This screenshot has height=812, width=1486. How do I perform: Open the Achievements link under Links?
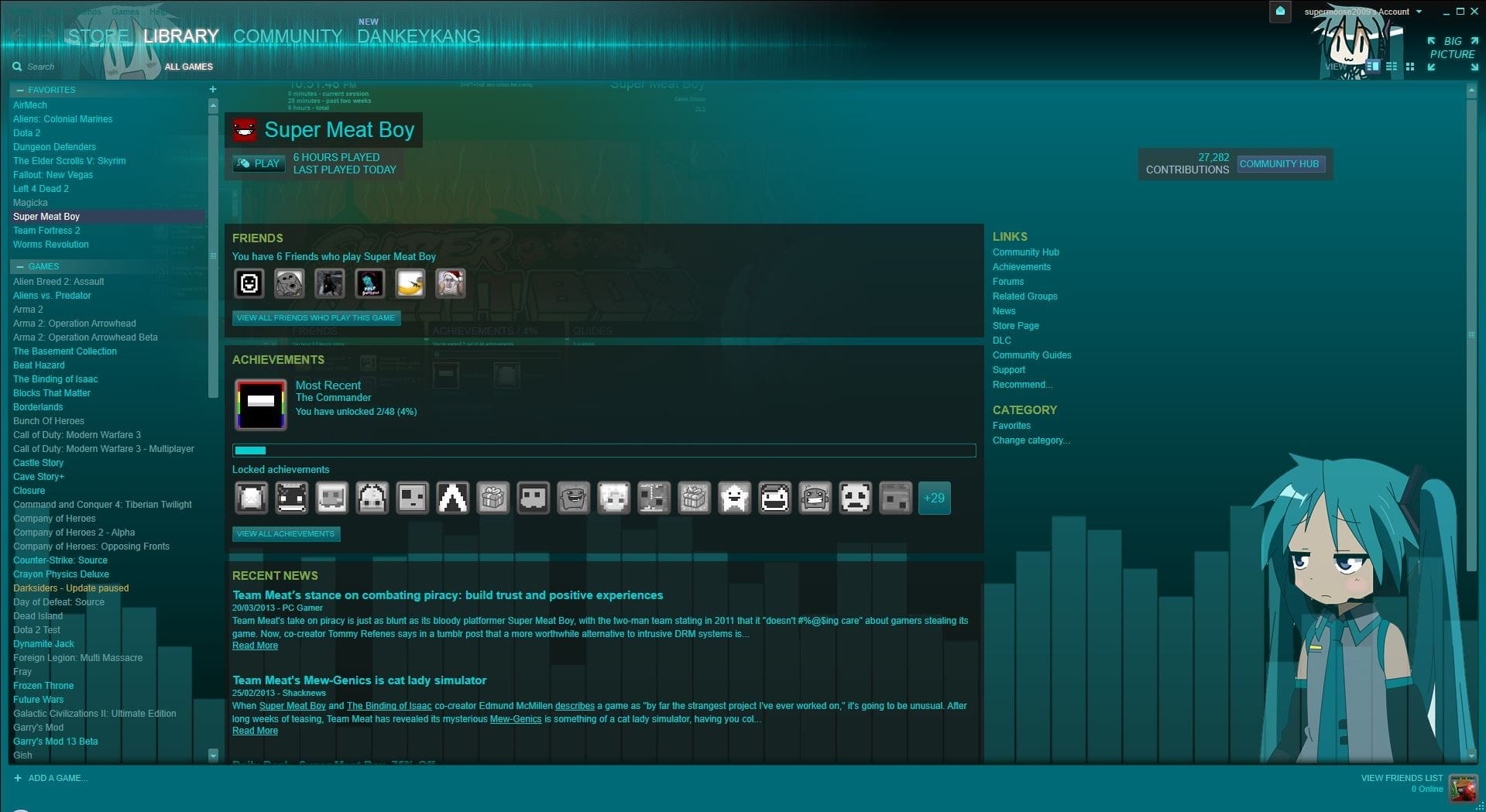[1021, 267]
